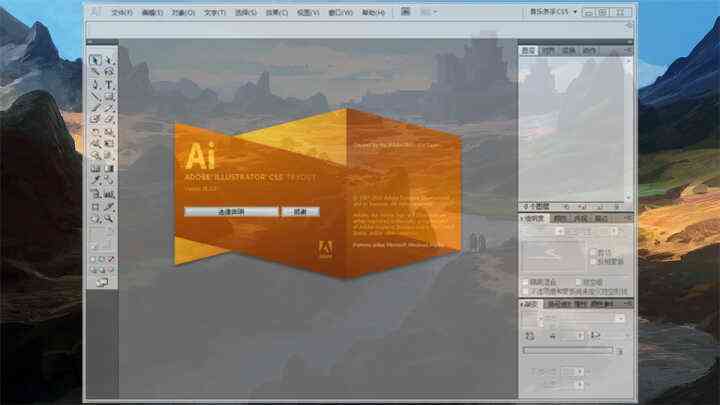Open the 帮助(H) menu
720x405 pixels.
373,12
